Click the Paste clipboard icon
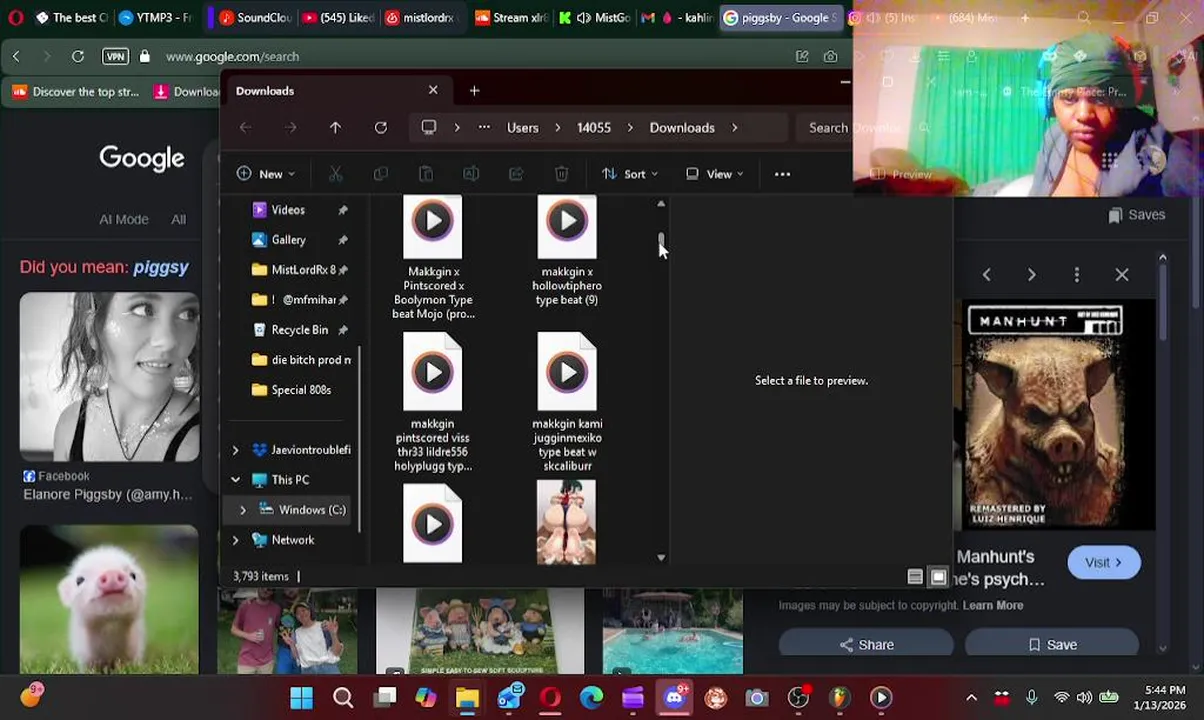The width and height of the screenshot is (1204, 720). 426,174
